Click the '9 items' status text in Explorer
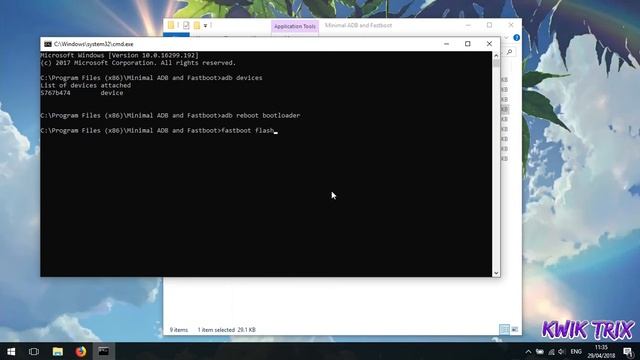 click(x=179, y=330)
